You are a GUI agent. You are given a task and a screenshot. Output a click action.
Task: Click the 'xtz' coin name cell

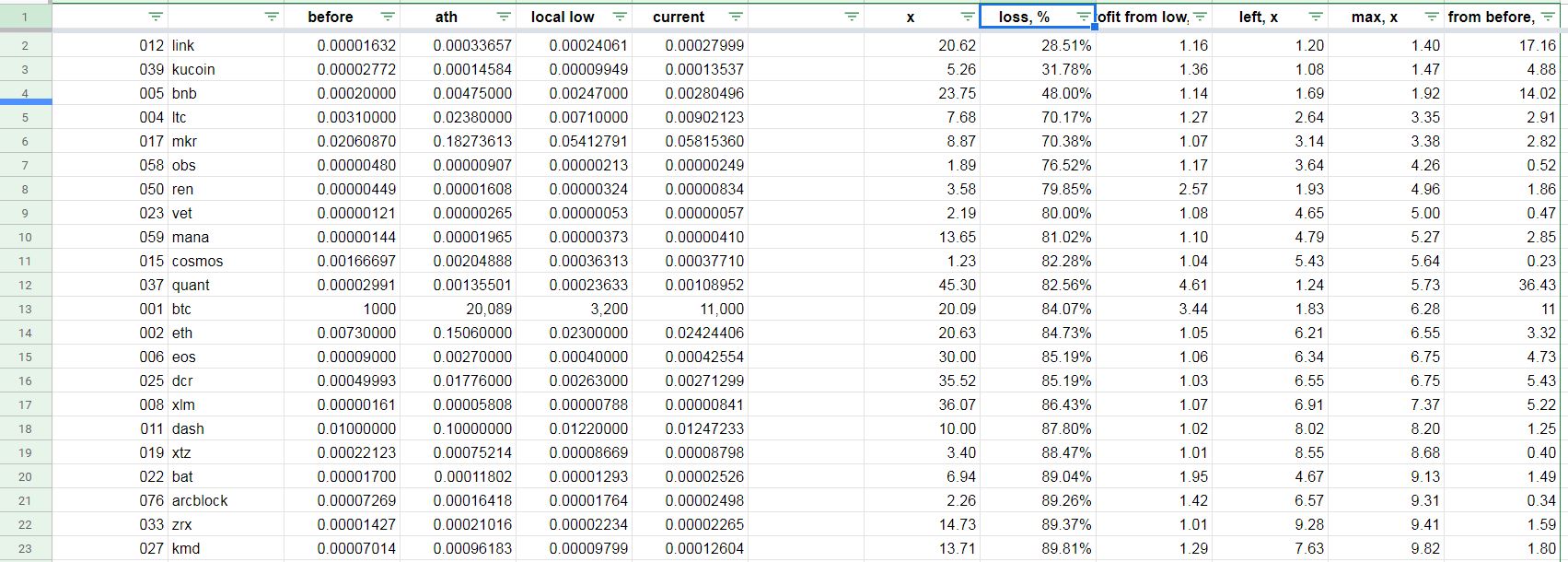coord(226,452)
